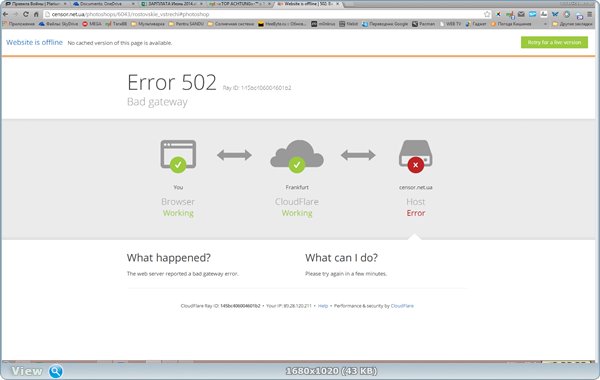Bookmark this page with the star icon
The width and height of the screenshot is (600, 380).
(487, 14)
